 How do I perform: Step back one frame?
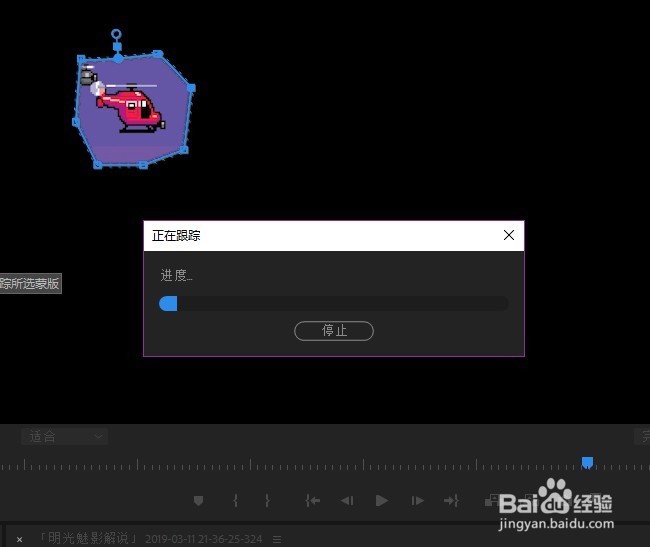347,501
